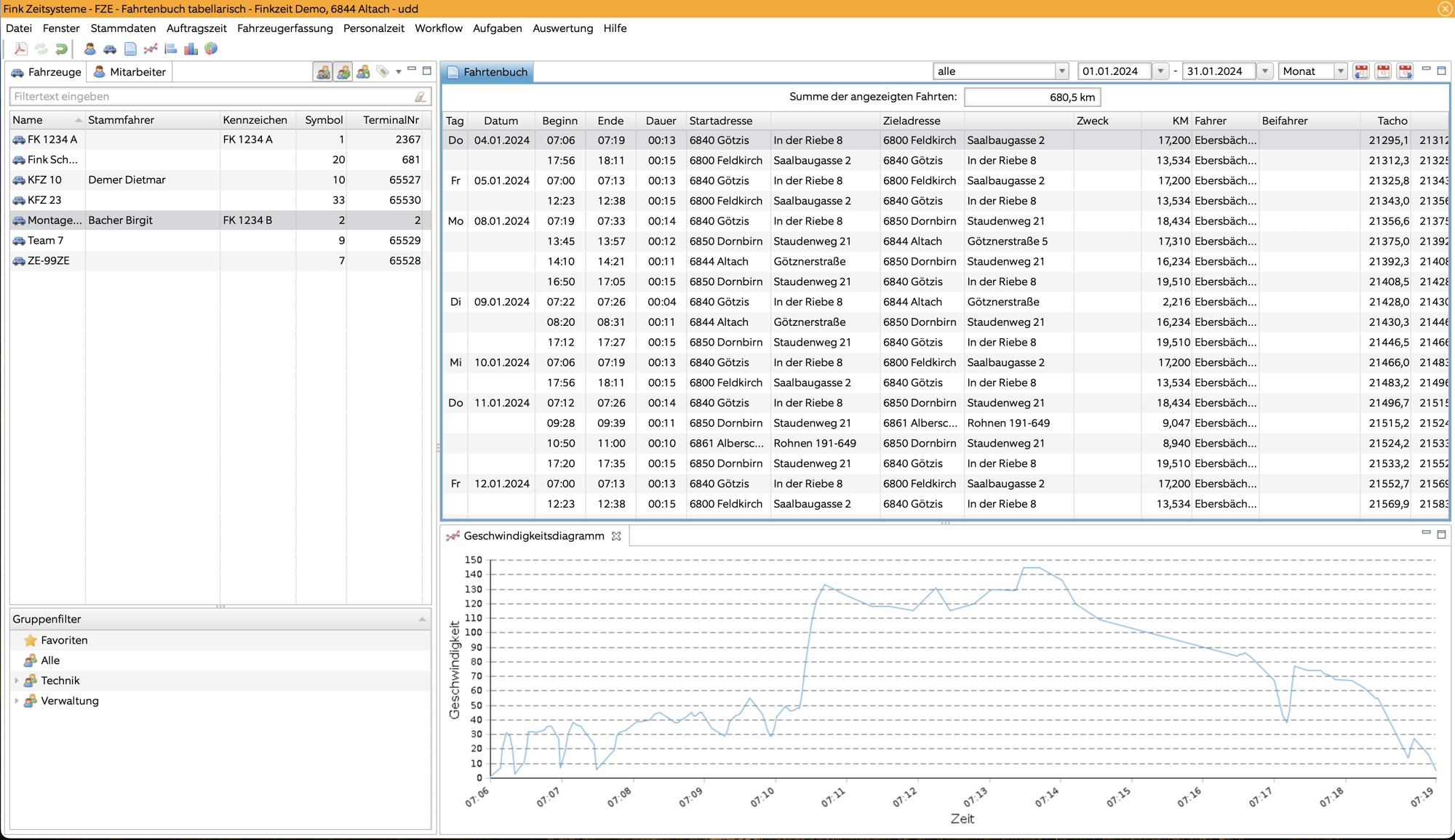
Task: Click the PDF export toolbar icon
Action: tap(20, 49)
